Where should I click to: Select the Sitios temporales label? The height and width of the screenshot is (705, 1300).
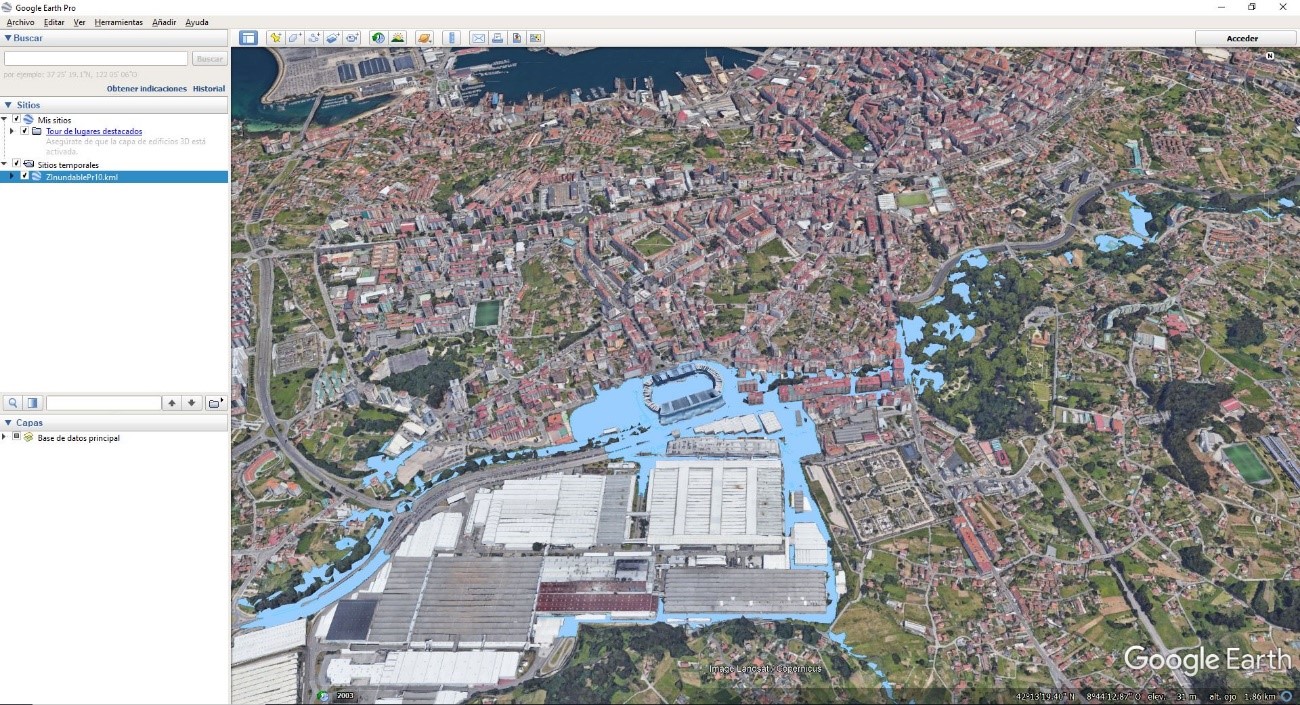pyautogui.click(x=68, y=165)
